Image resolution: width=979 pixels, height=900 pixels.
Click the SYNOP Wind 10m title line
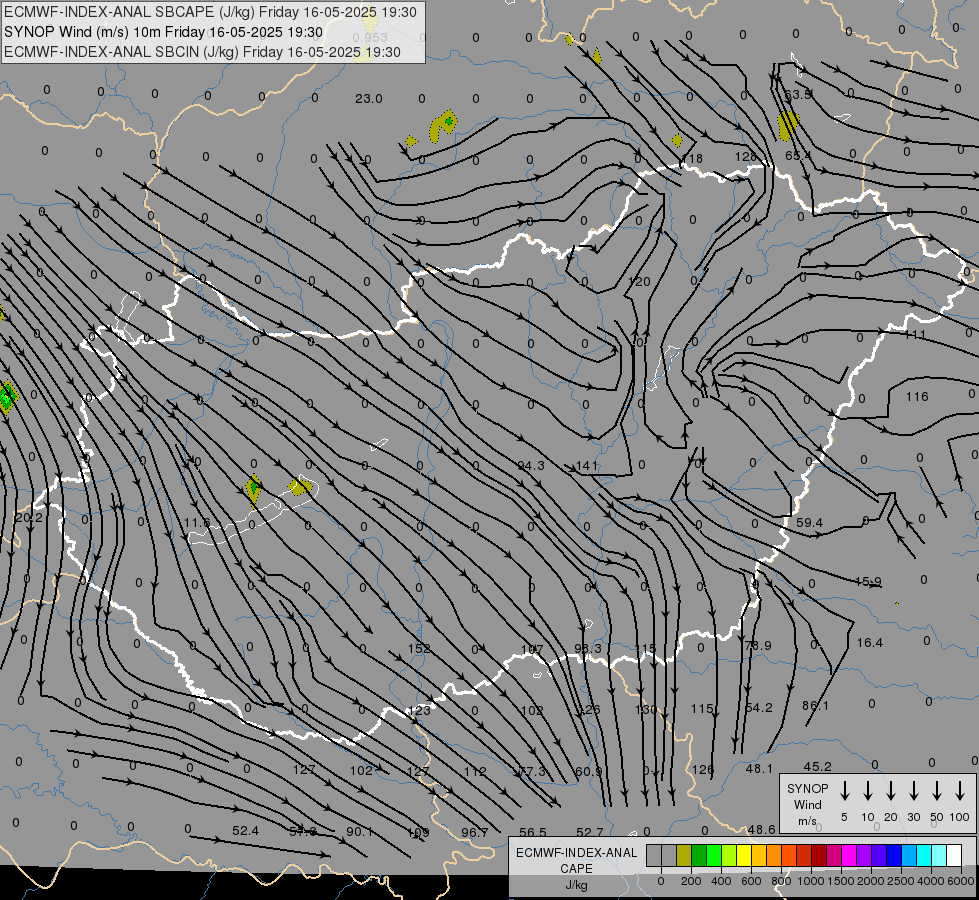click(x=164, y=32)
